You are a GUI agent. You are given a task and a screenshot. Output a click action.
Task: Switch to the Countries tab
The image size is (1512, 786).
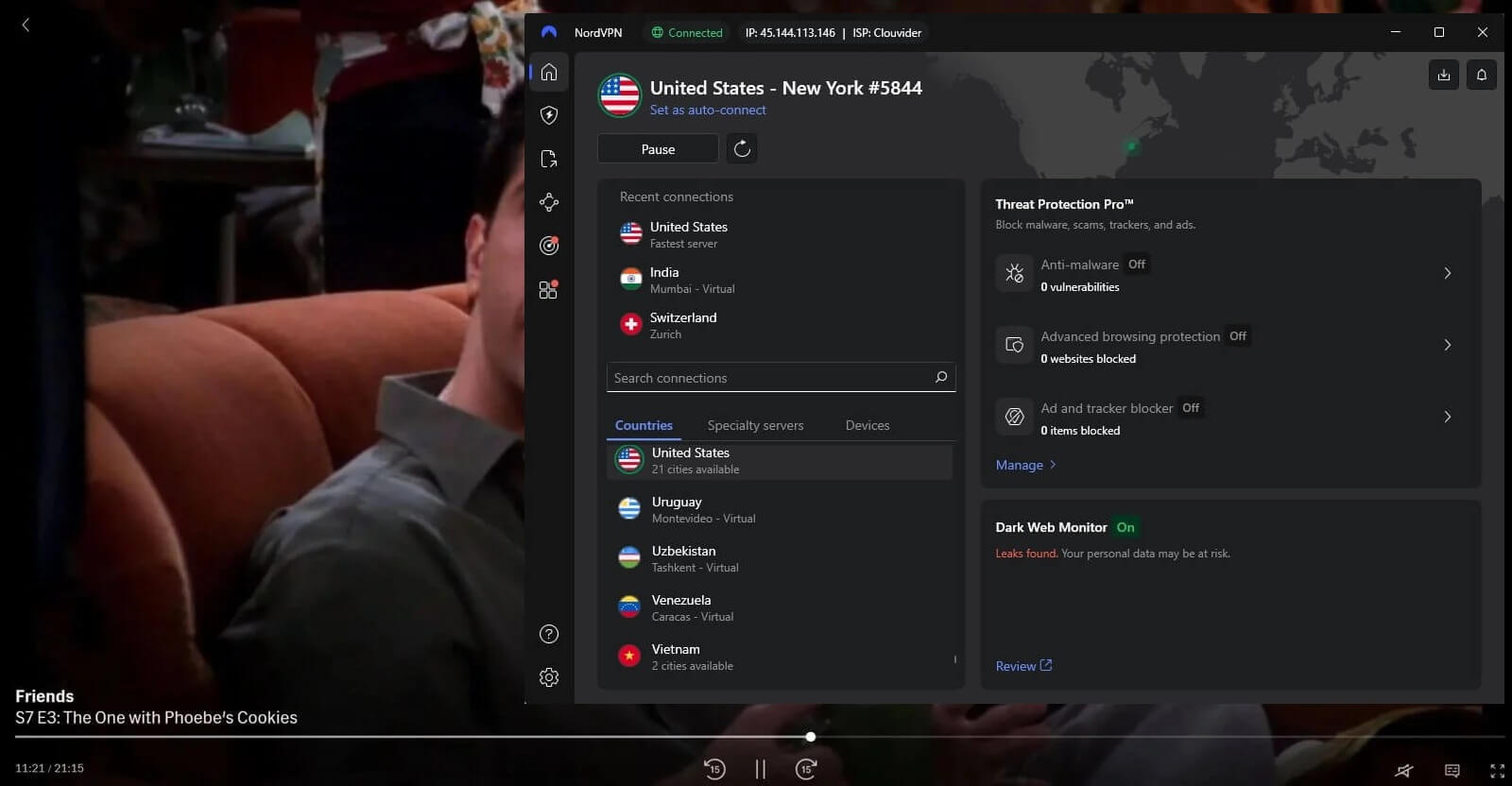coord(644,425)
